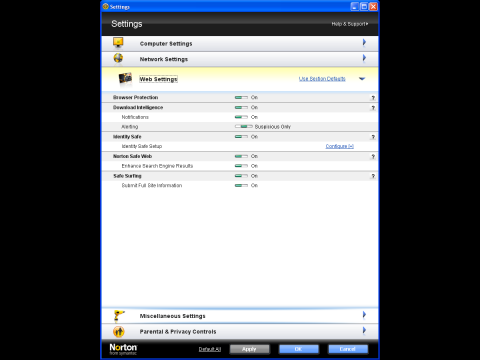This screenshot has height=360, width=480.
Task: Open help for Norton Safe Web
Action: tap(373, 156)
